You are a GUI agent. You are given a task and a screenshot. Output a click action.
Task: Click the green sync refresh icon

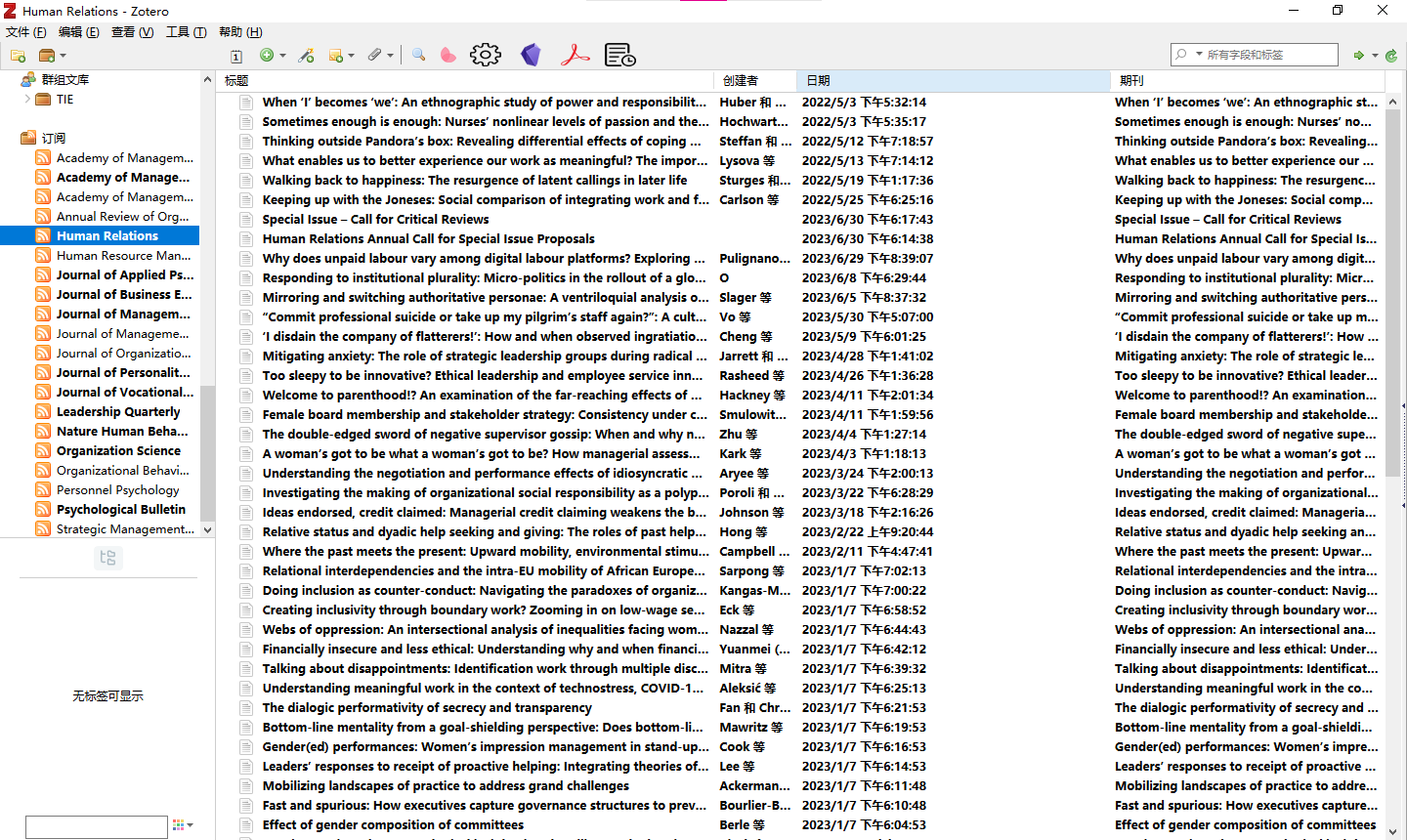[x=1391, y=56]
